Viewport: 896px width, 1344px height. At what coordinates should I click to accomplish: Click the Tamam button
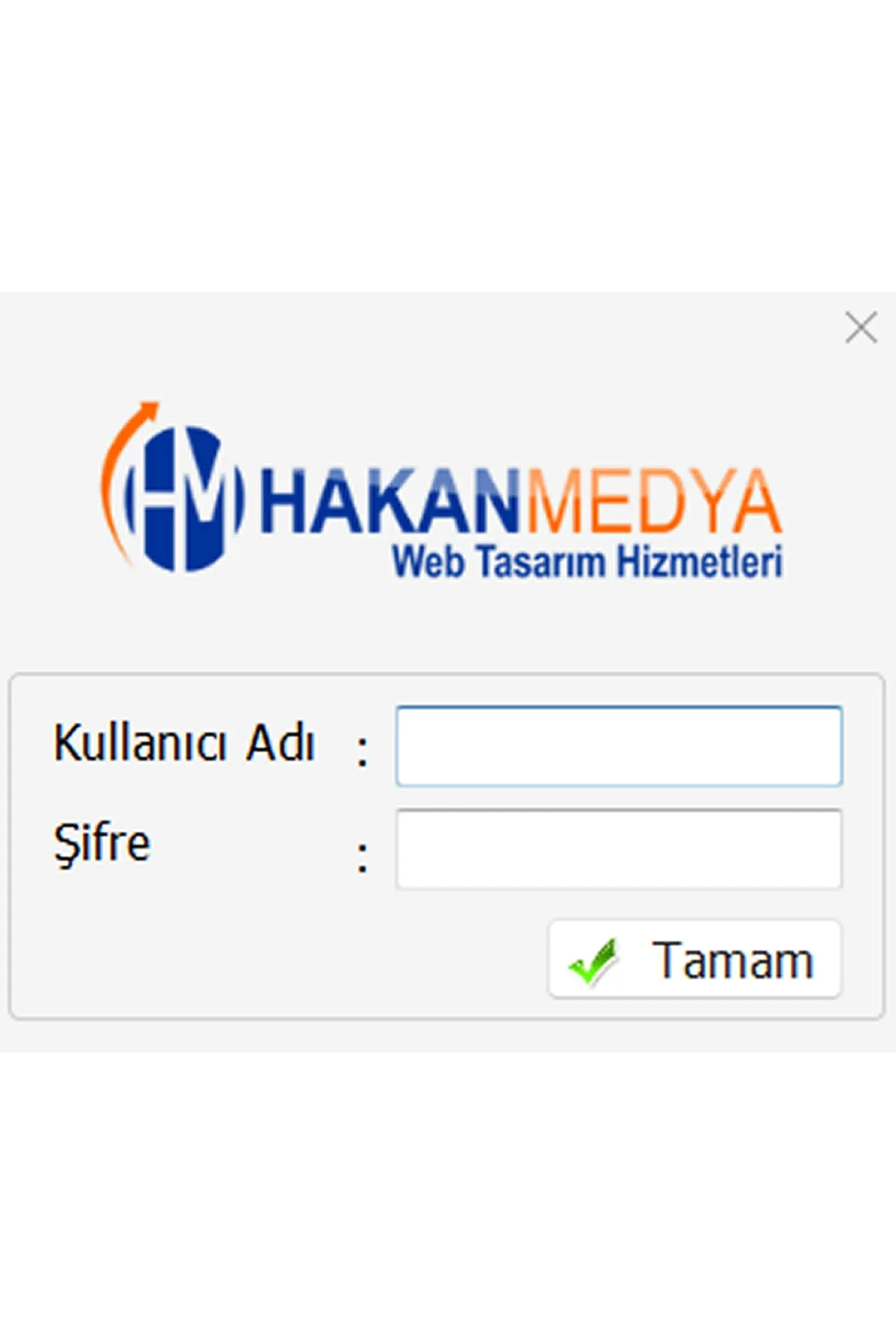(694, 959)
